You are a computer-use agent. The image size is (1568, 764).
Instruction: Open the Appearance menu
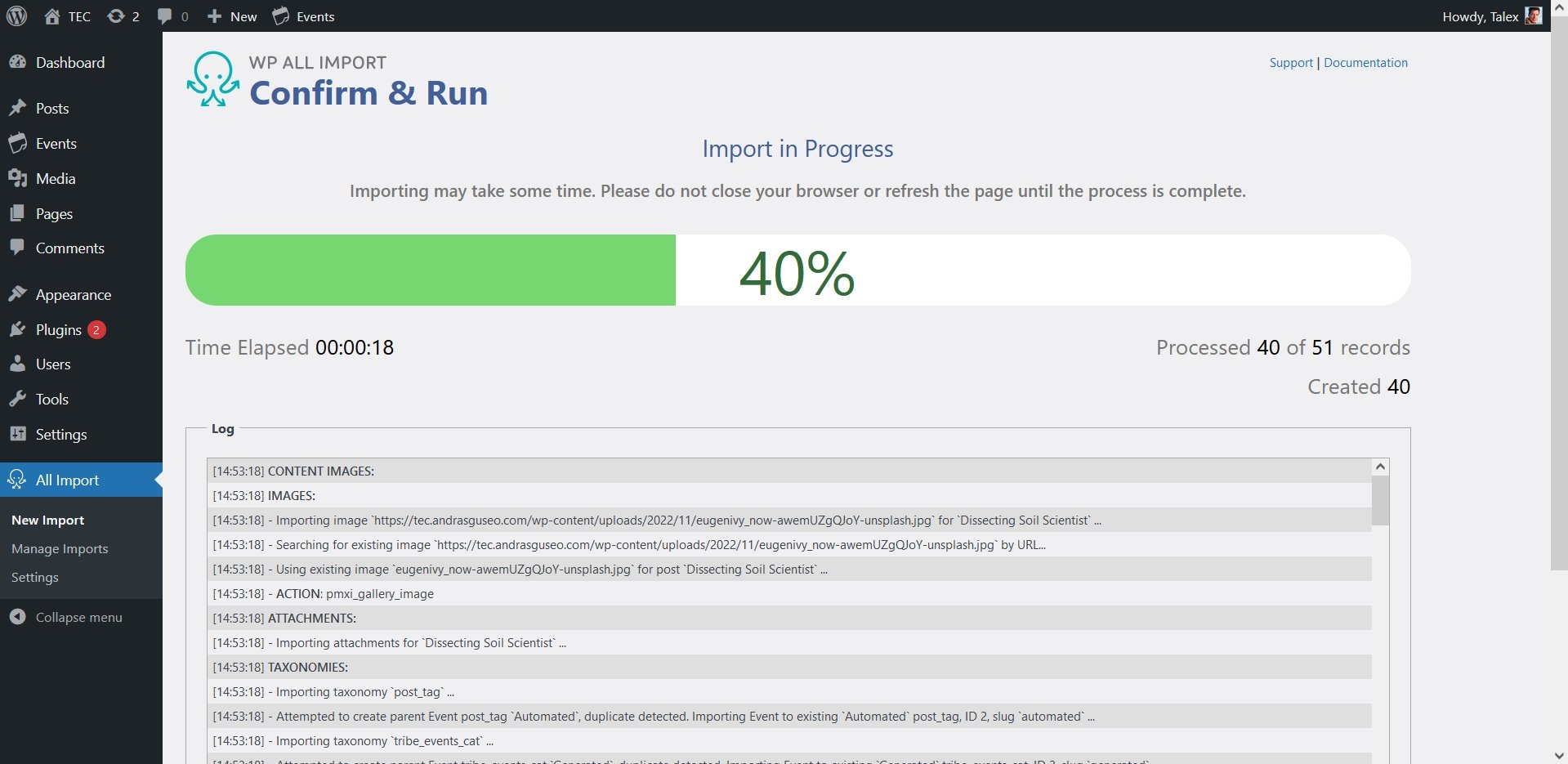pos(73,295)
